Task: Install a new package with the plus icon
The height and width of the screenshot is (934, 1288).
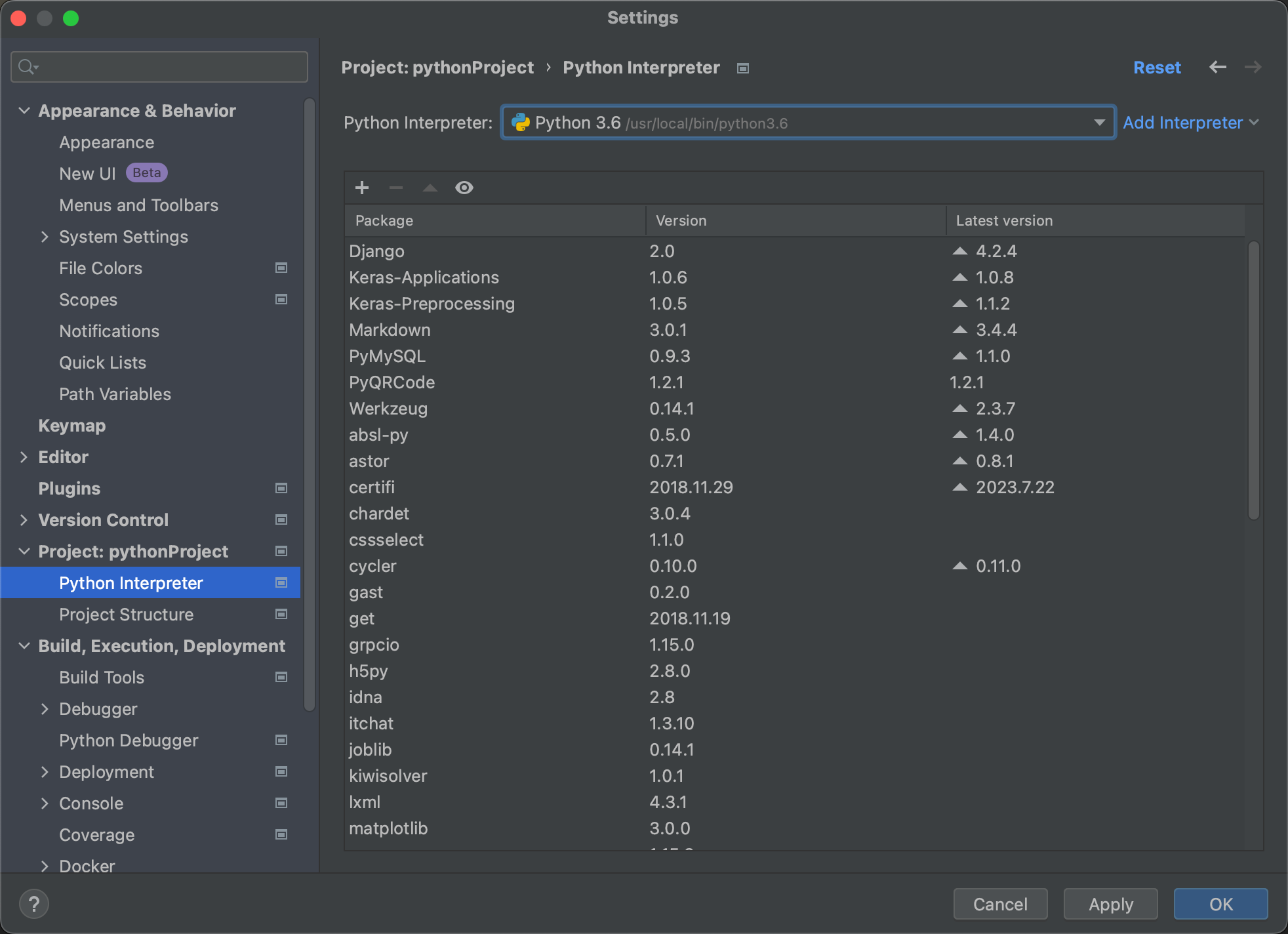Action: click(x=361, y=188)
